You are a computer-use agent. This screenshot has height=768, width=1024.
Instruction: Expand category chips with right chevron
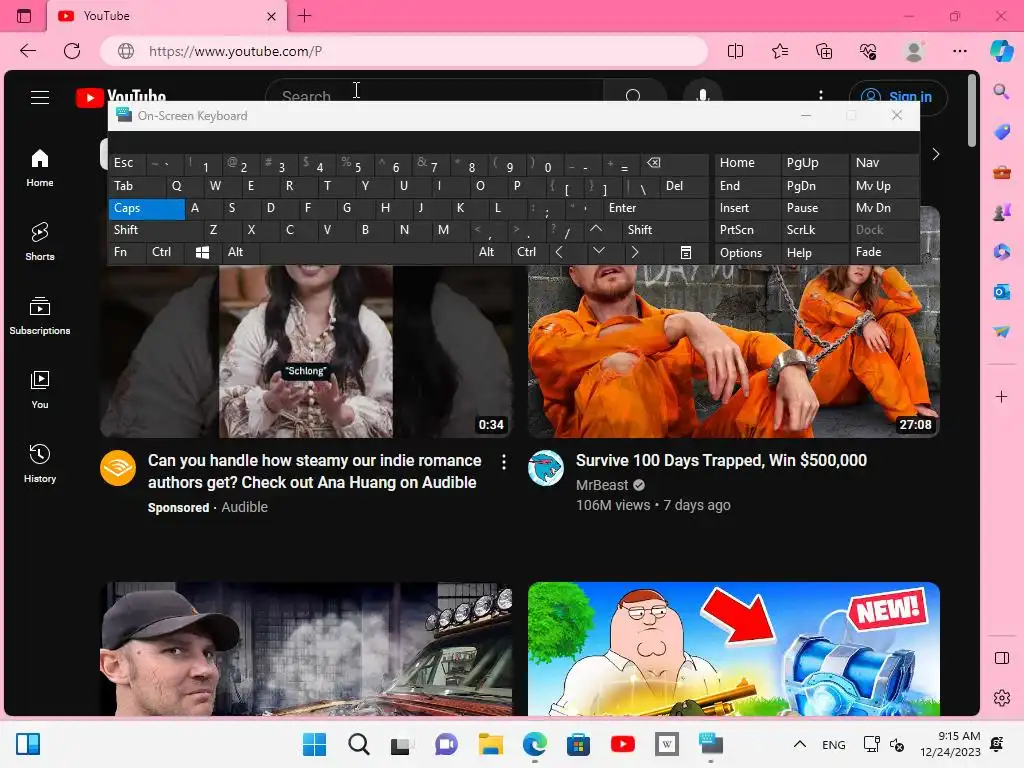coord(936,154)
